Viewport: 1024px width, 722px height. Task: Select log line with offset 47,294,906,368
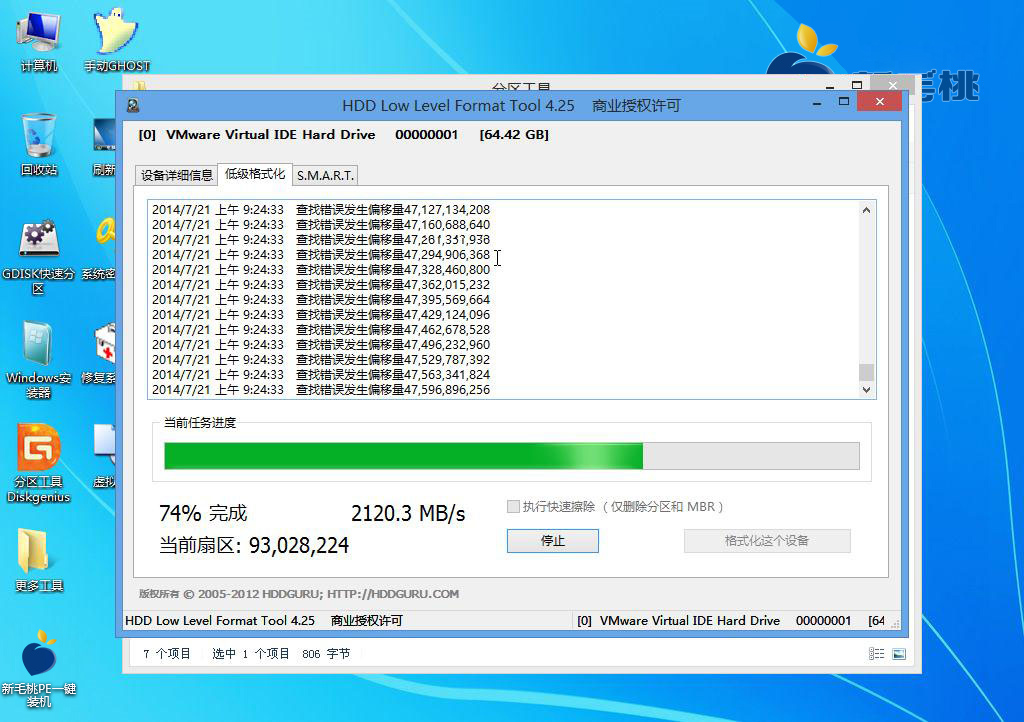click(321, 255)
